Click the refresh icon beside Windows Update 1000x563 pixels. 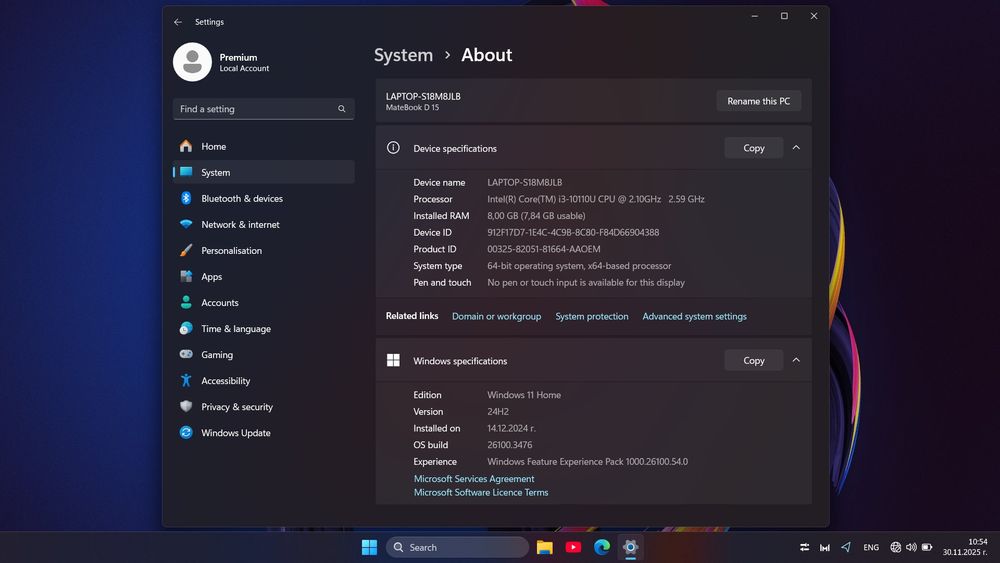point(186,432)
